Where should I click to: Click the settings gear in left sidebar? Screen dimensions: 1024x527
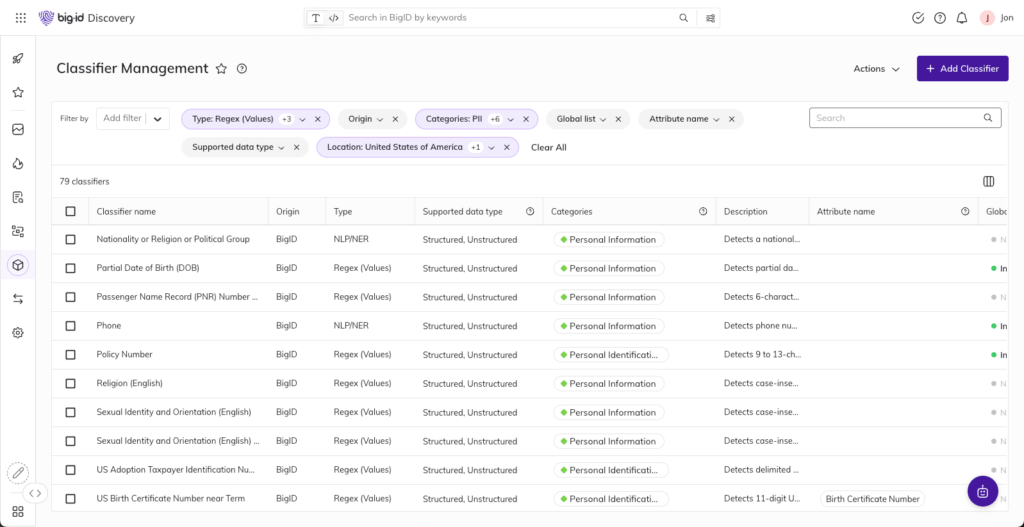point(18,333)
